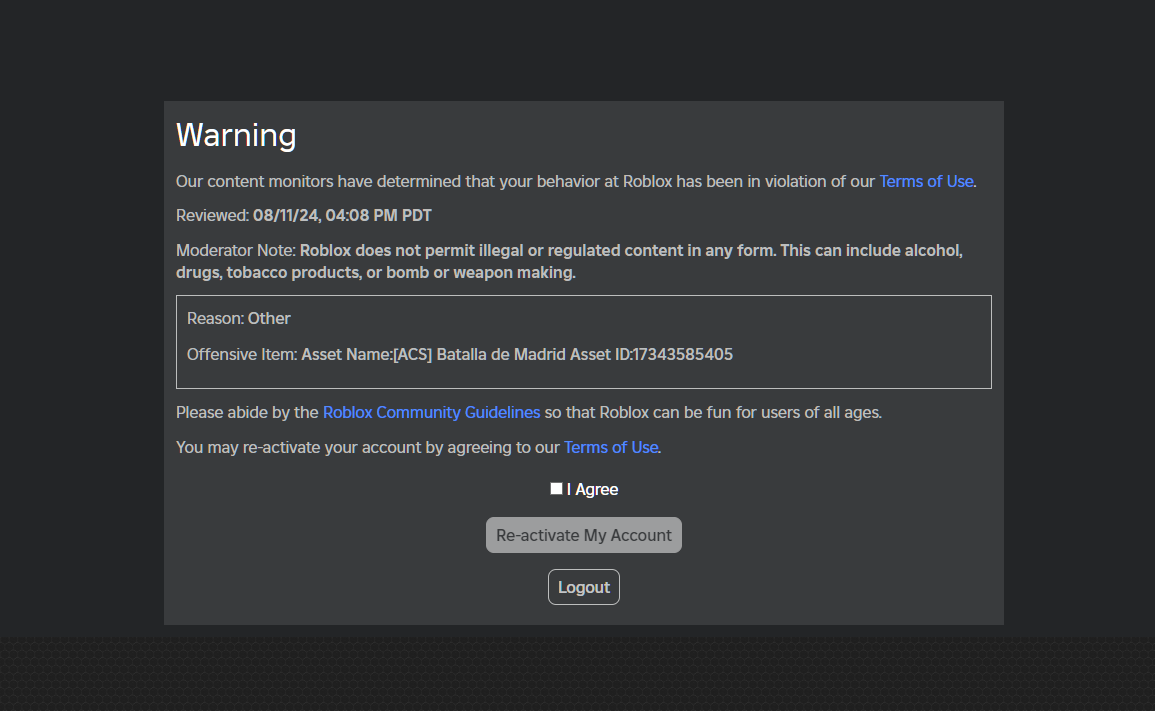Screen dimensions: 1155x711
Task: Tick the I Agree checkbox
Action: point(556,489)
